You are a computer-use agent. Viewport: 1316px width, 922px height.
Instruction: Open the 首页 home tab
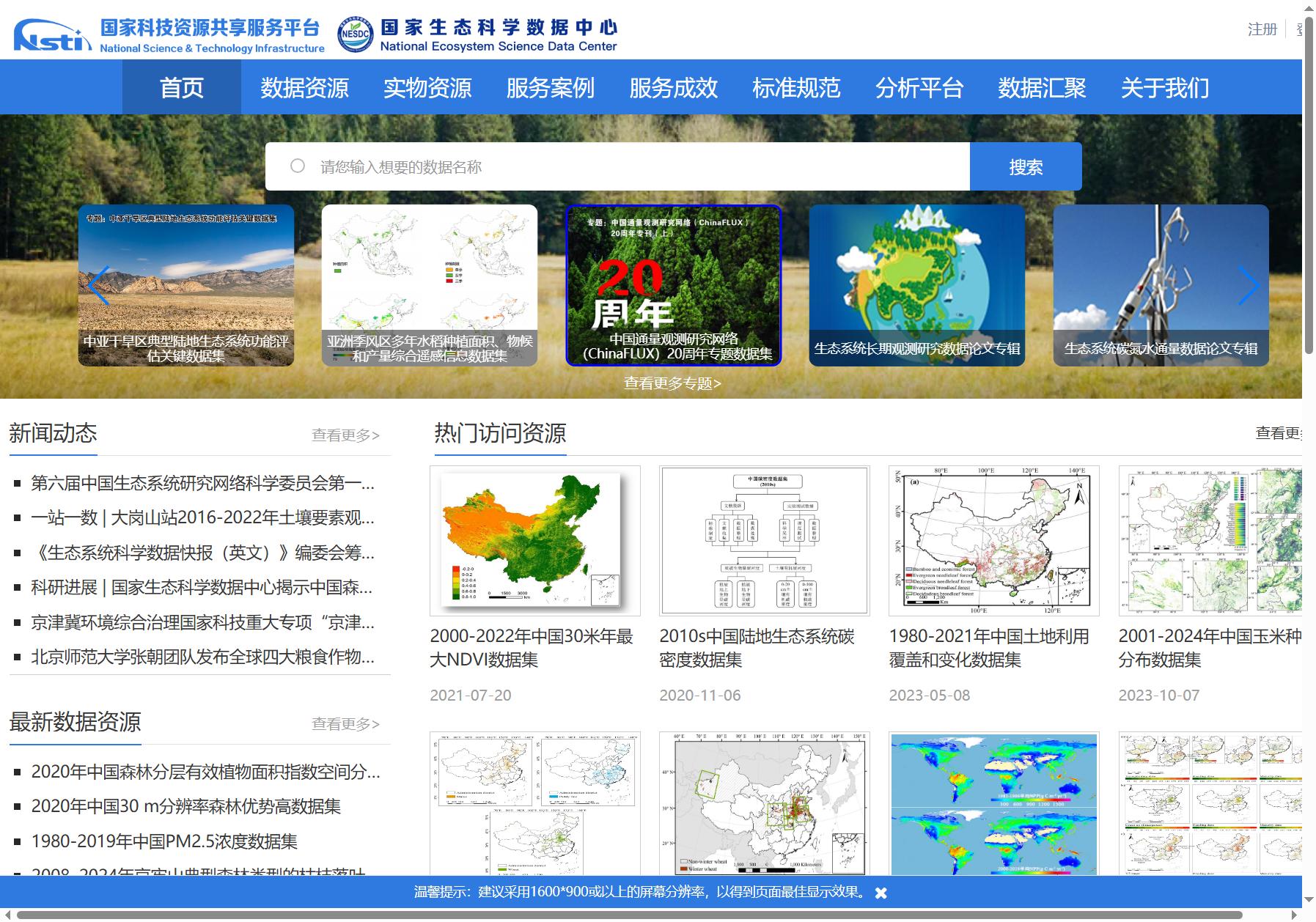point(182,87)
